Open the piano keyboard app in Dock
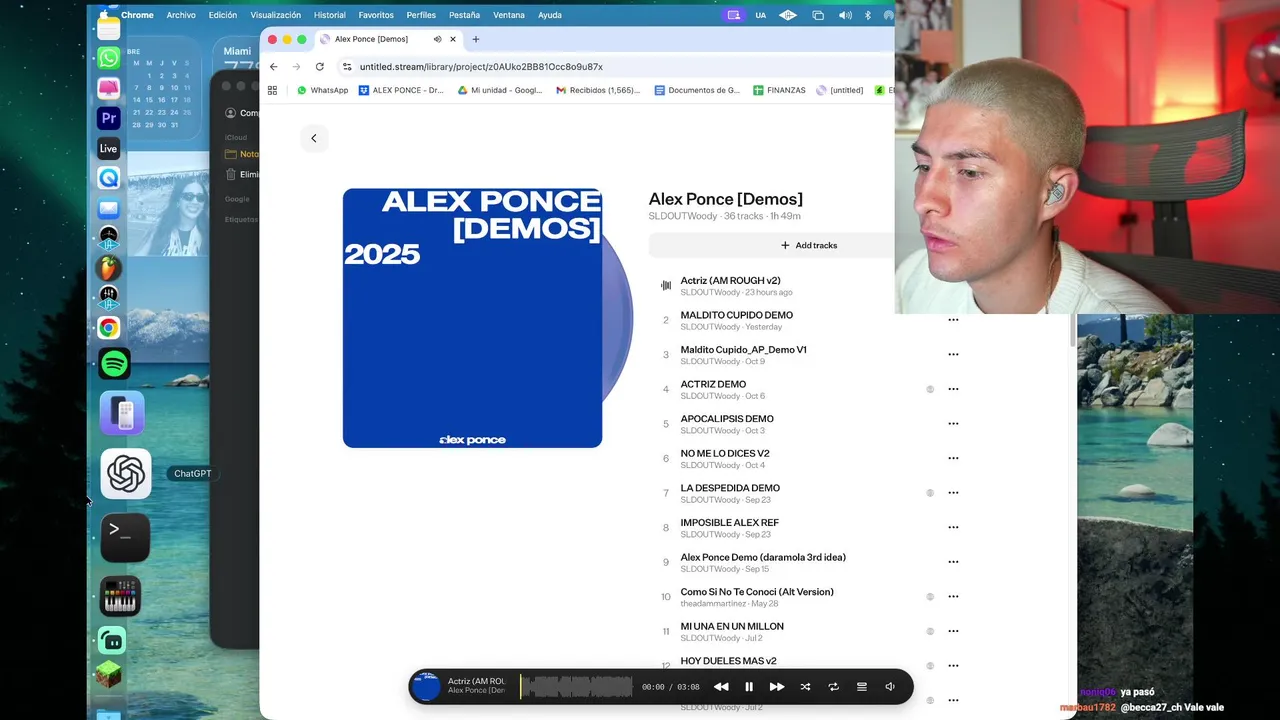 click(120, 596)
